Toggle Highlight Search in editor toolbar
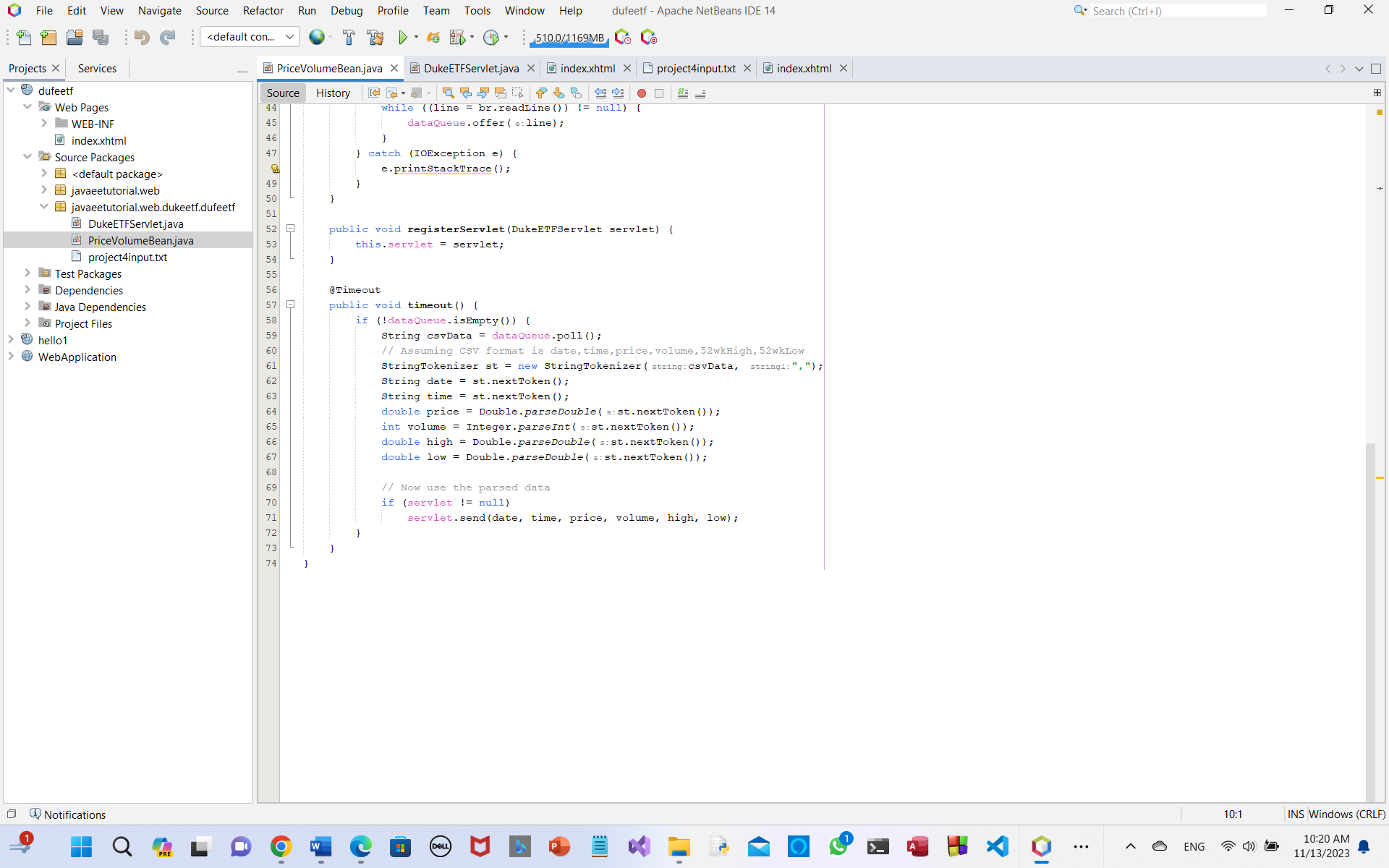This screenshot has width=1389, height=868. (500, 93)
